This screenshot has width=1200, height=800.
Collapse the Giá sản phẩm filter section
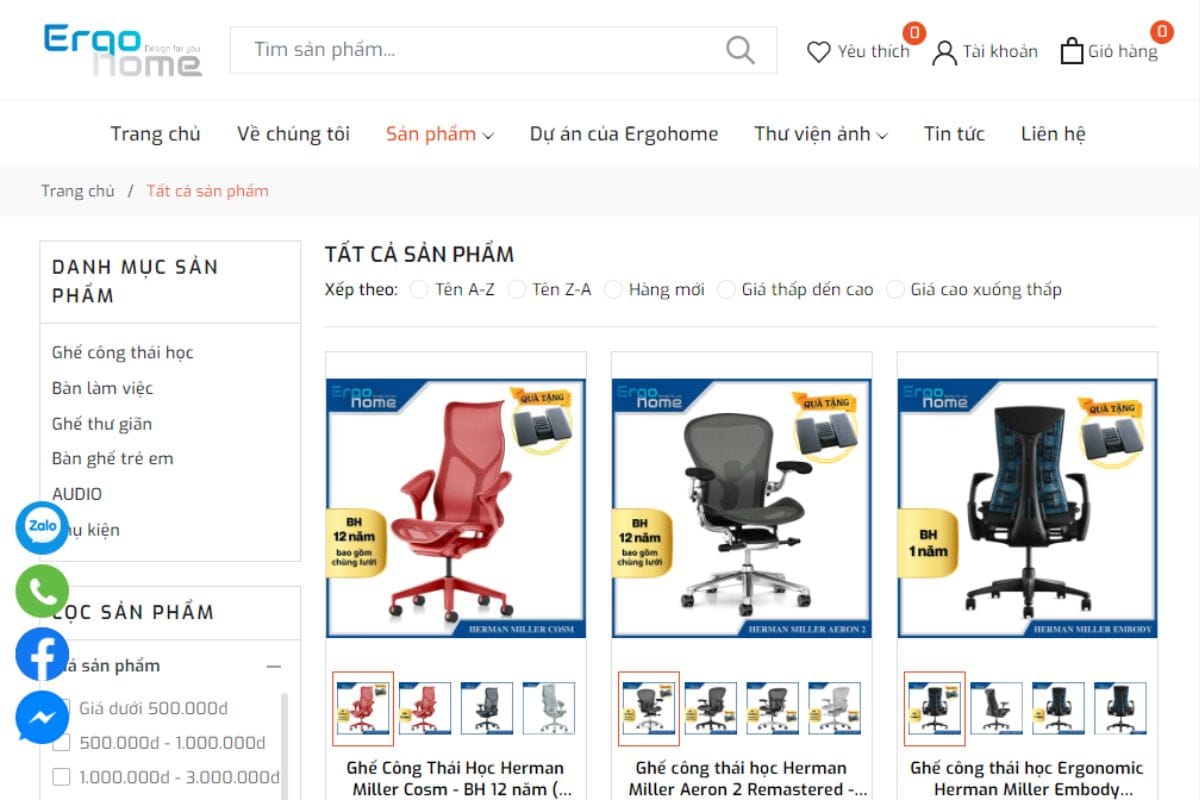[273, 666]
